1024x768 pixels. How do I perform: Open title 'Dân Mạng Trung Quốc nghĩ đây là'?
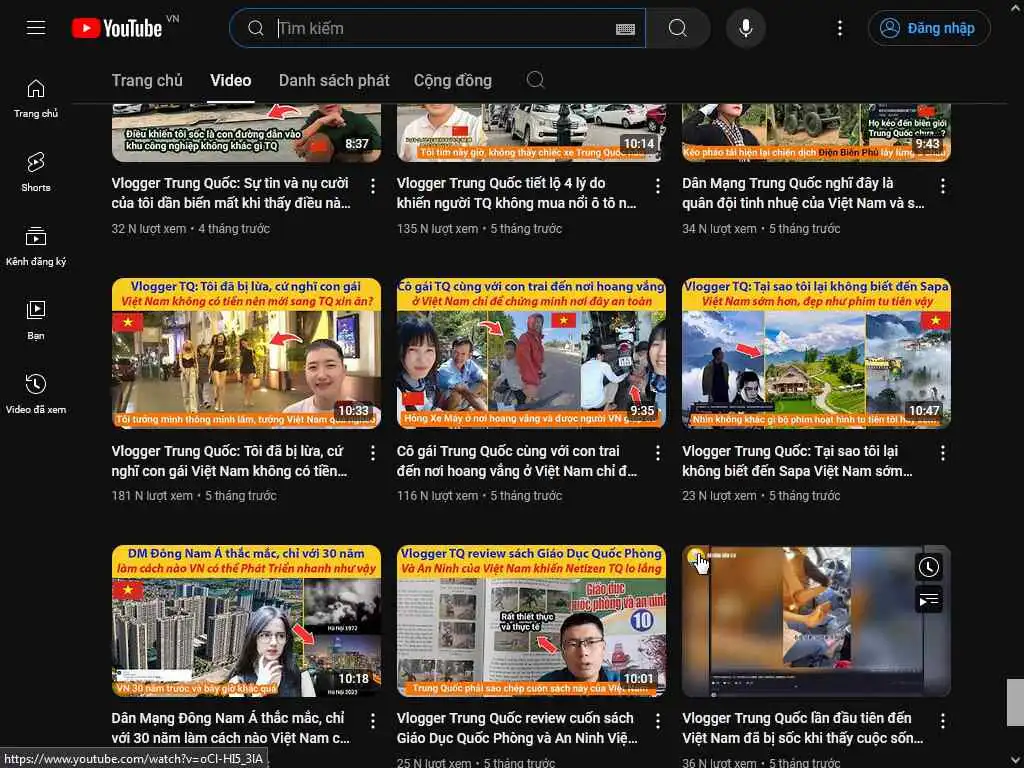point(803,193)
